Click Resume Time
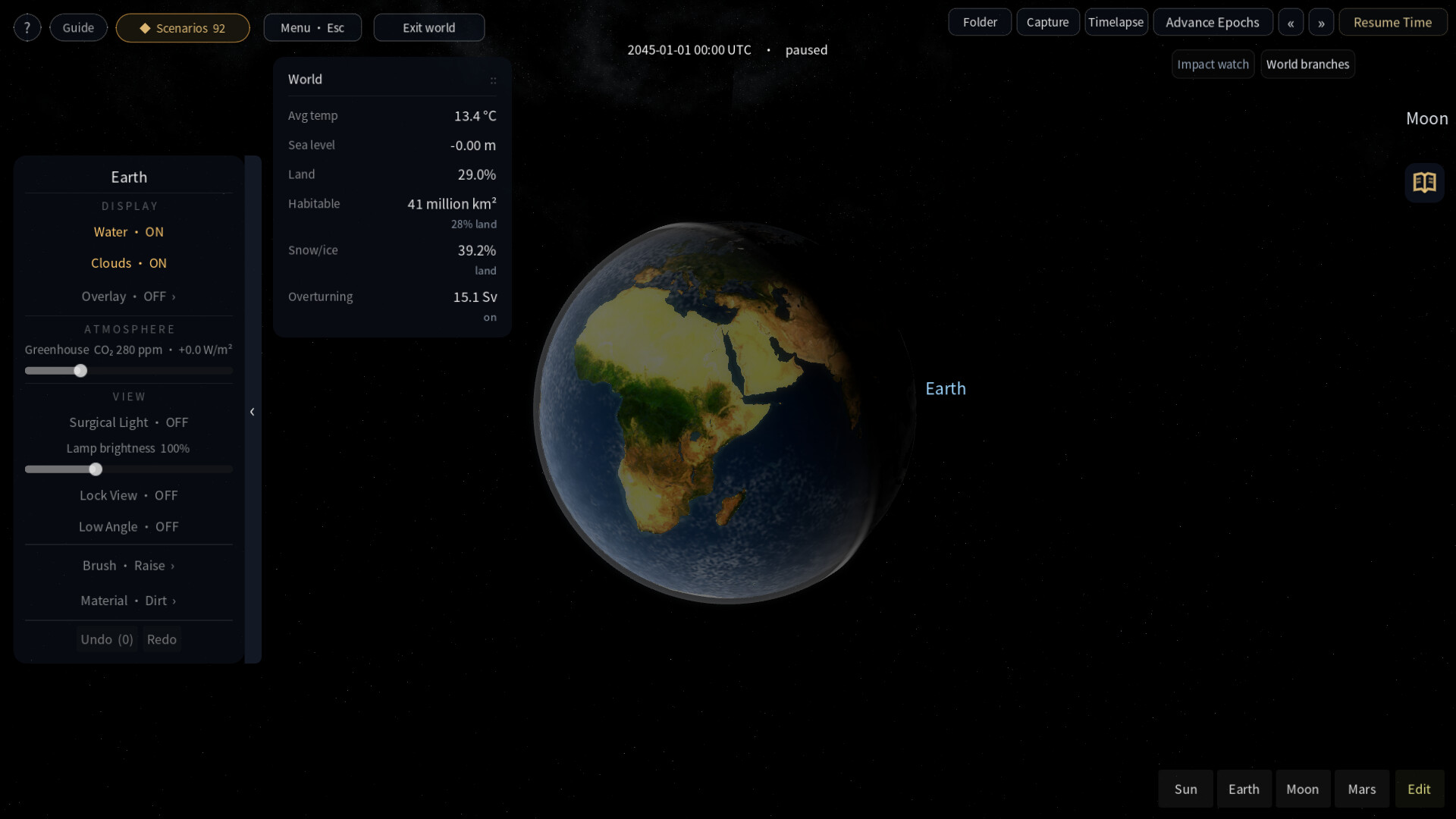The width and height of the screenshot is (1456, 819). [1393, 23]
